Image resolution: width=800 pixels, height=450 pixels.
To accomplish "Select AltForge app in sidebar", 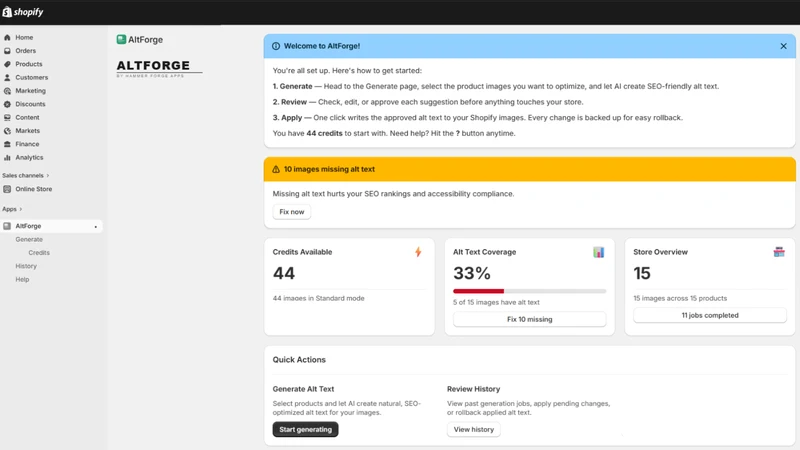I will pyautogui.click(x=51, y=226).
